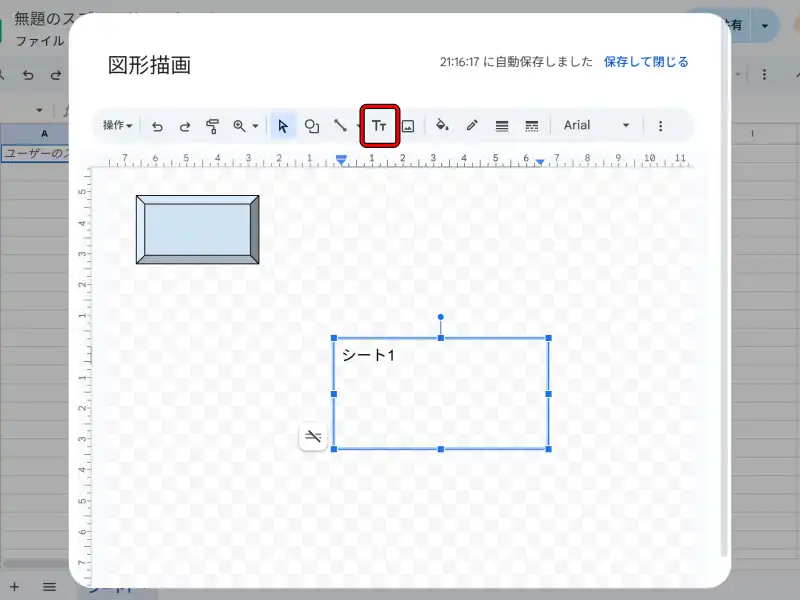The image size is (800, 600).
Task: Click undo in the spreadsheet toolbar behind
Action: pyautogui.click(x=28, y=75)
